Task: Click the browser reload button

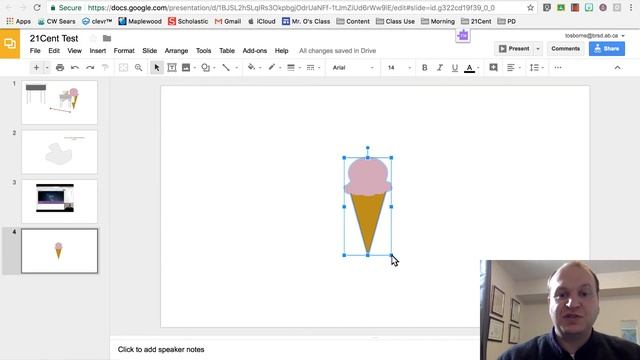Action: tap(37, 7)
